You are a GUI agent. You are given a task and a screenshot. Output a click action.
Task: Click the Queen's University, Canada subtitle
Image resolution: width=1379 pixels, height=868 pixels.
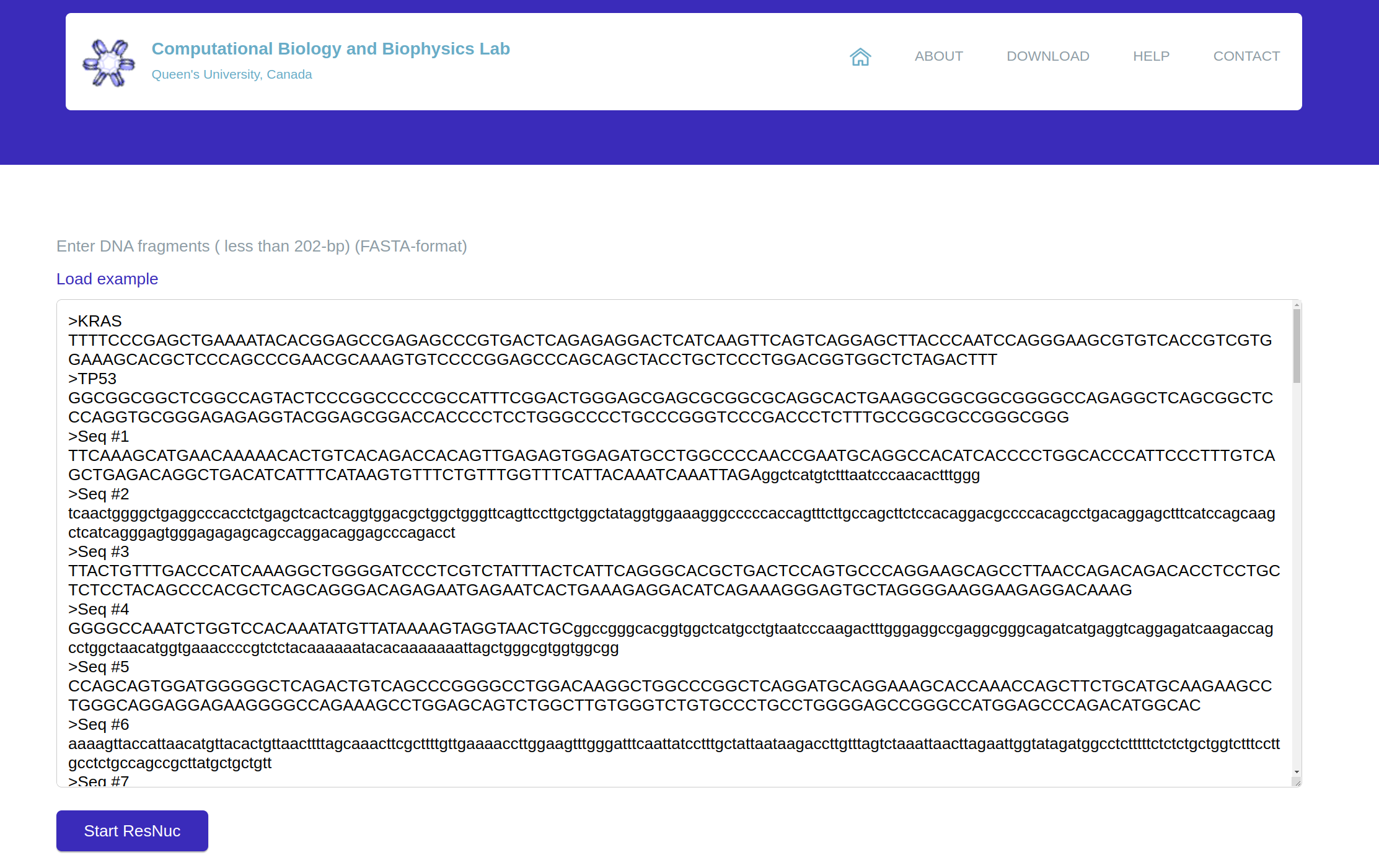(x=232, y=74)
